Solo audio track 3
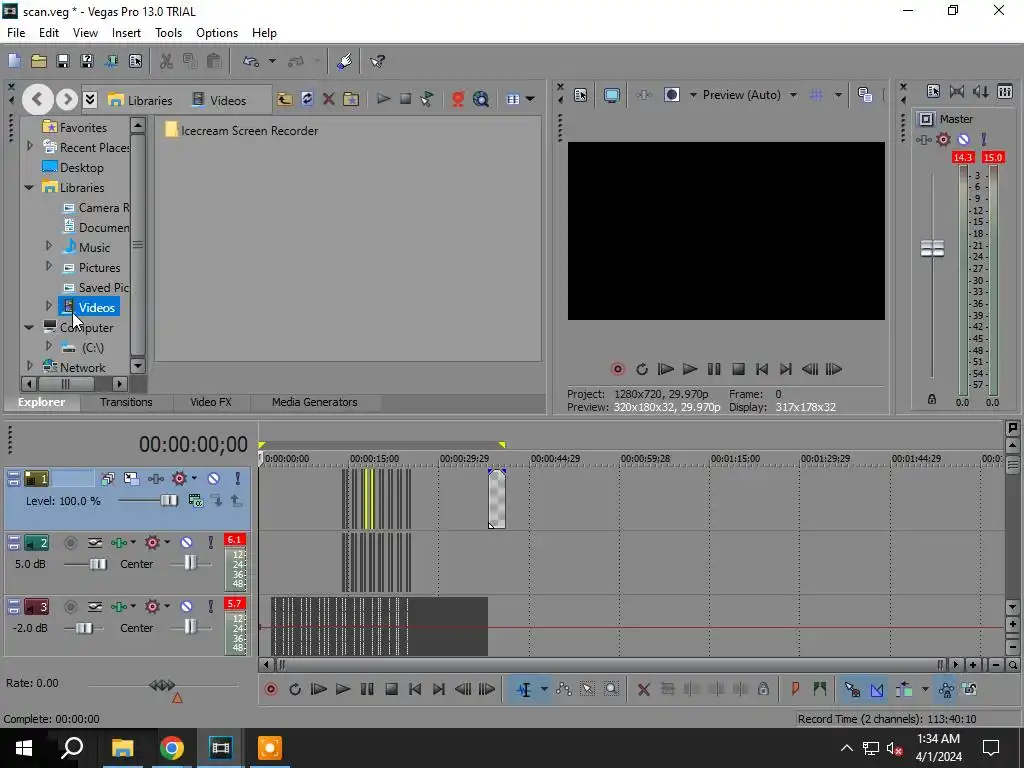 pyautogui.click(x=210, y=607)
